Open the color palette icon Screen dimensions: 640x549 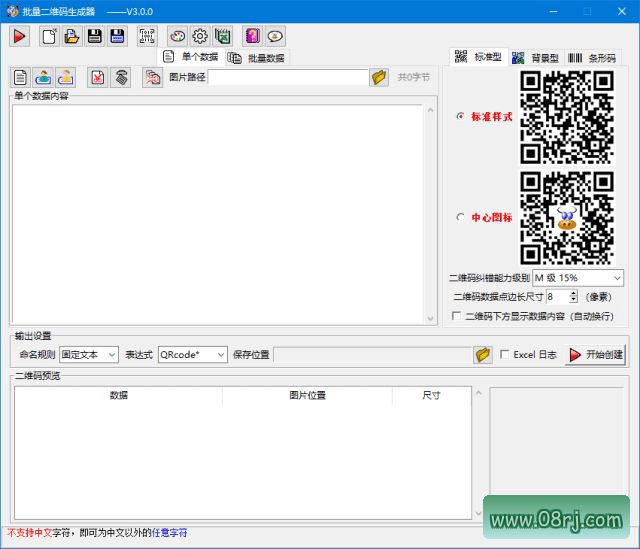[x=177, y=36]
